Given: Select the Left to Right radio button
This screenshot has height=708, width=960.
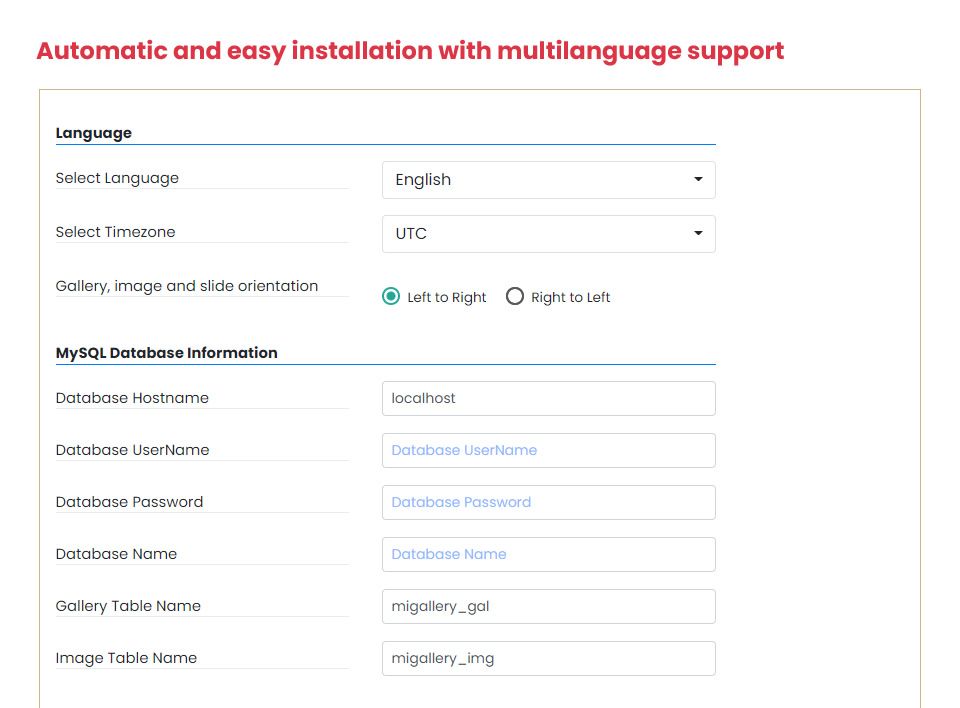Looking at the screenshot, I should [x=391, y=297].
